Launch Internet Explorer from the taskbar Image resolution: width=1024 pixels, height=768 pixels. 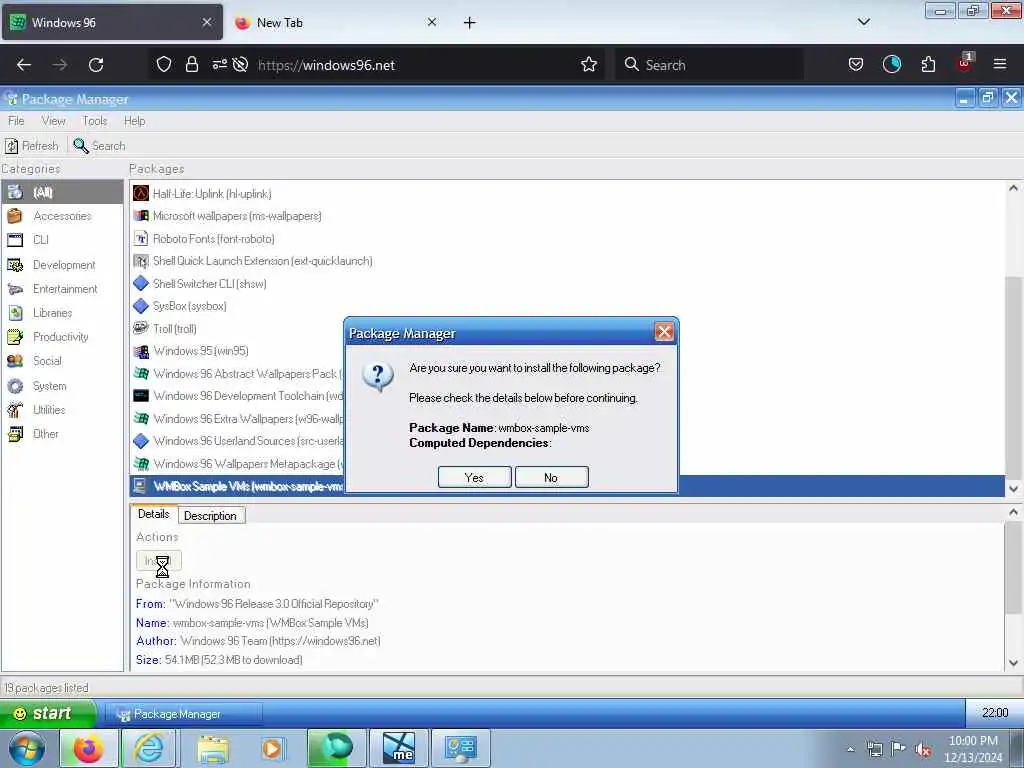tap(150, 749)
